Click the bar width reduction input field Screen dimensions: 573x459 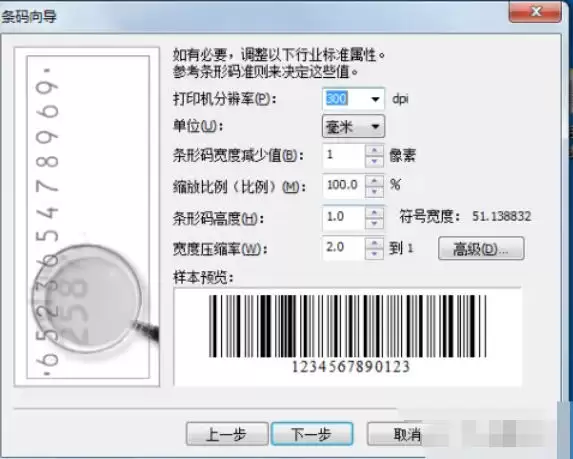(344, 156)
